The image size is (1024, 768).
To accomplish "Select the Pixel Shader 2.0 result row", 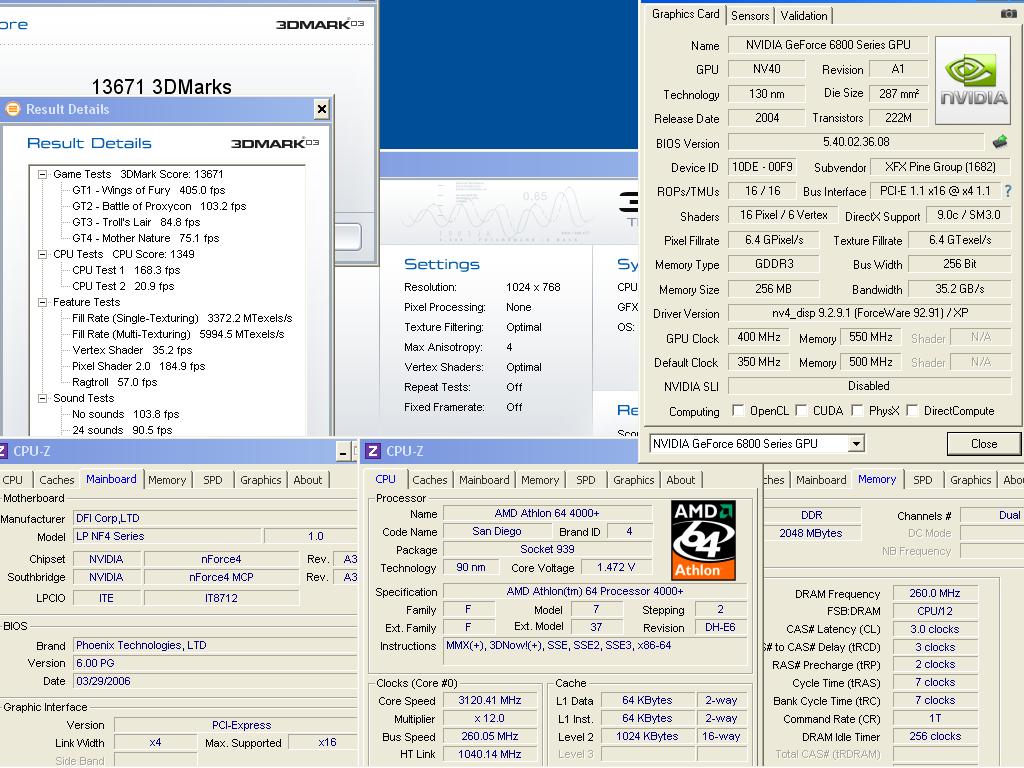I will pos(138,366).
